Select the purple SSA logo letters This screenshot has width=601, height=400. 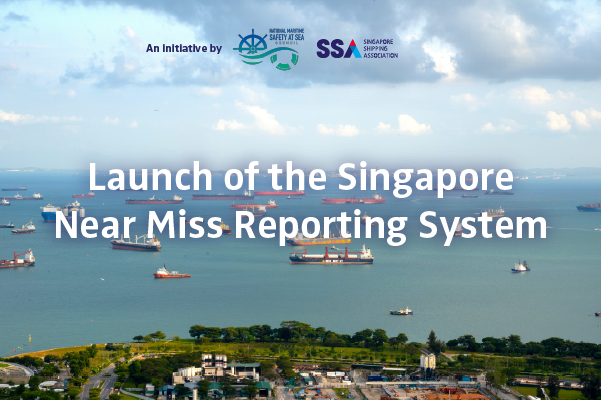point(338,49)
